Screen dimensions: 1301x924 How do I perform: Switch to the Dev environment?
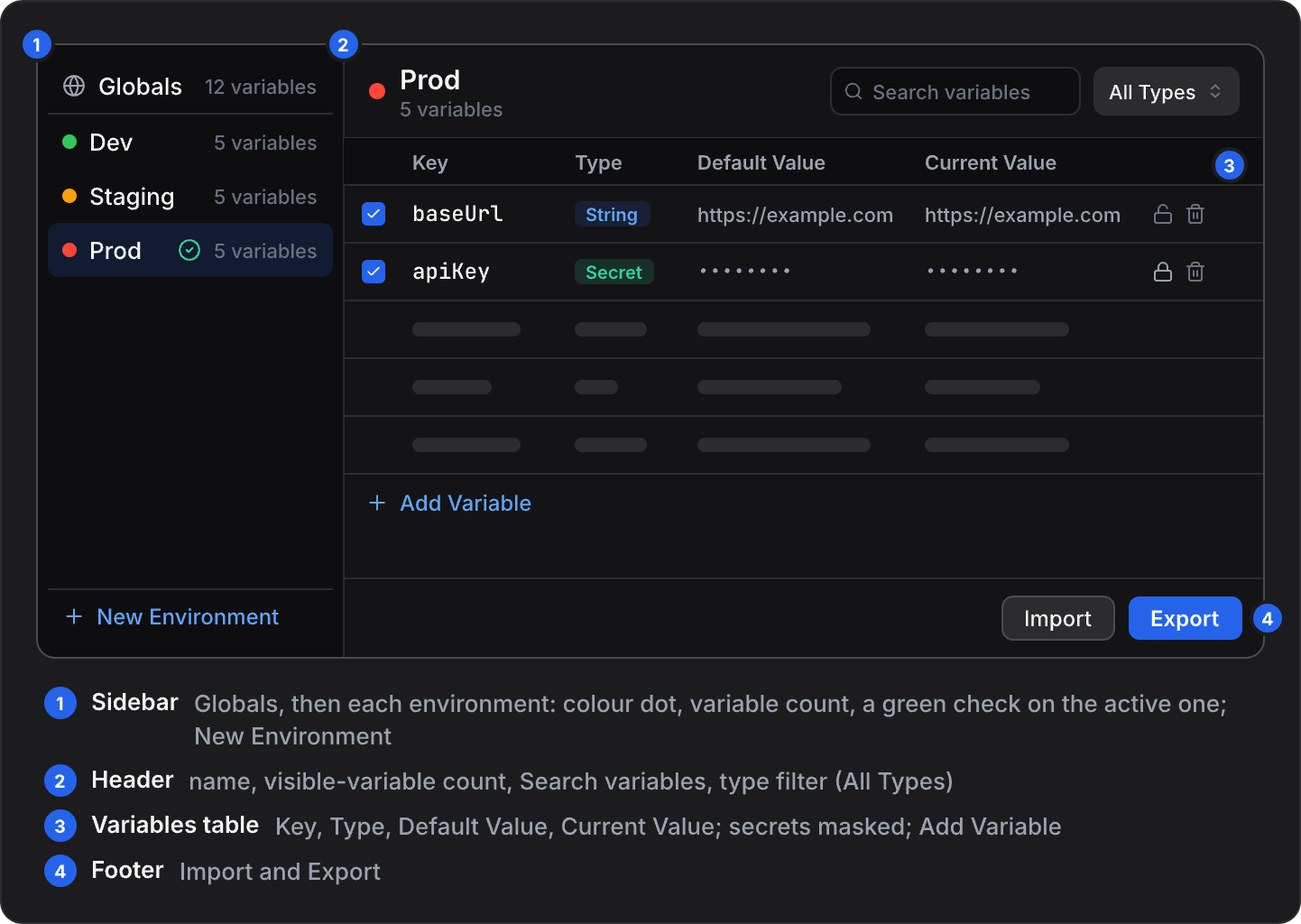pyautogui.click(x=190, y=143)
